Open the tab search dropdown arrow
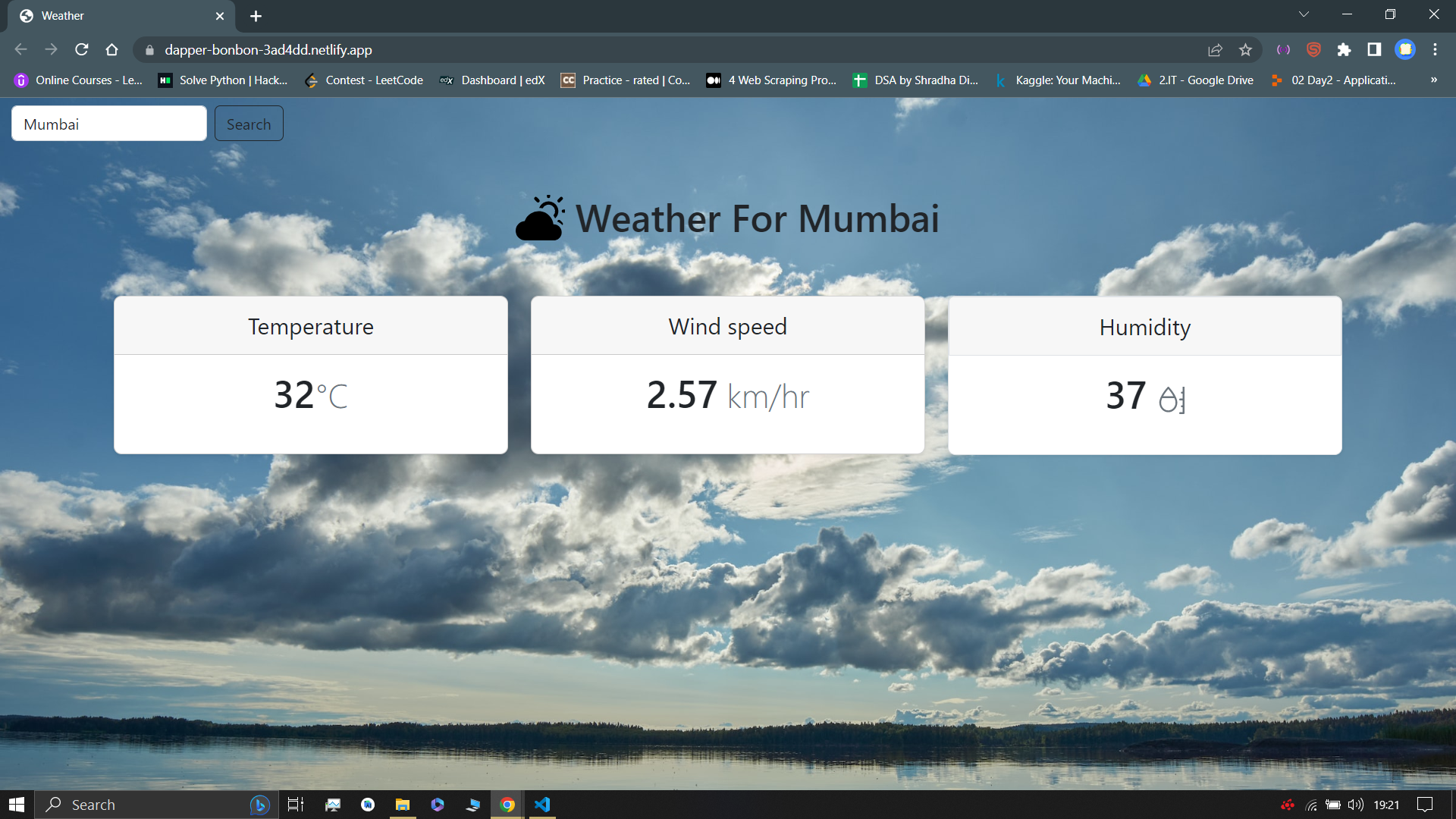Image resolution: width=1456 pixels, height=819 pixels. point(1304,14)
